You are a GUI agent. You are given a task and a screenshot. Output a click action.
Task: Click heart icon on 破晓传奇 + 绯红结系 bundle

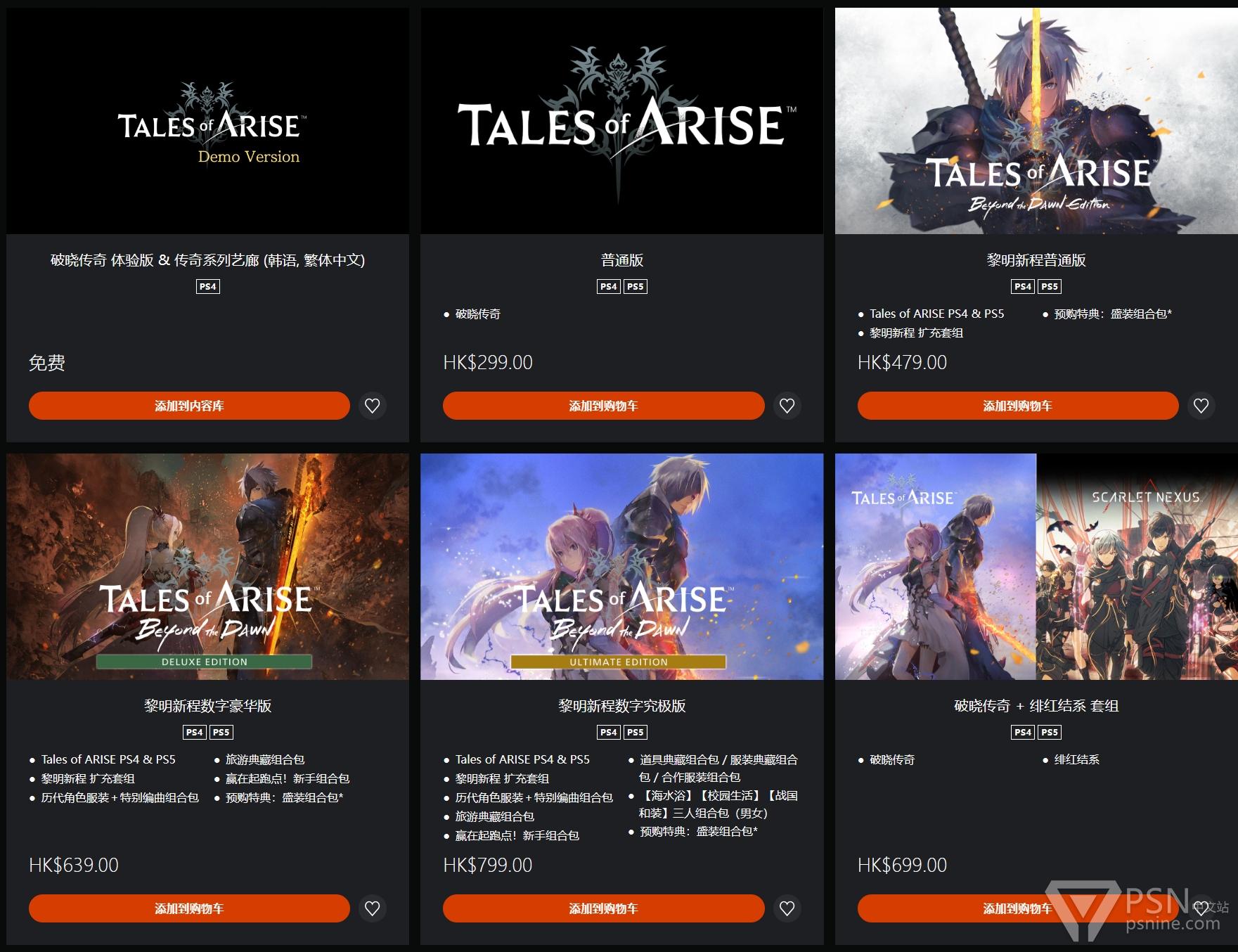tap(1201, 908)
